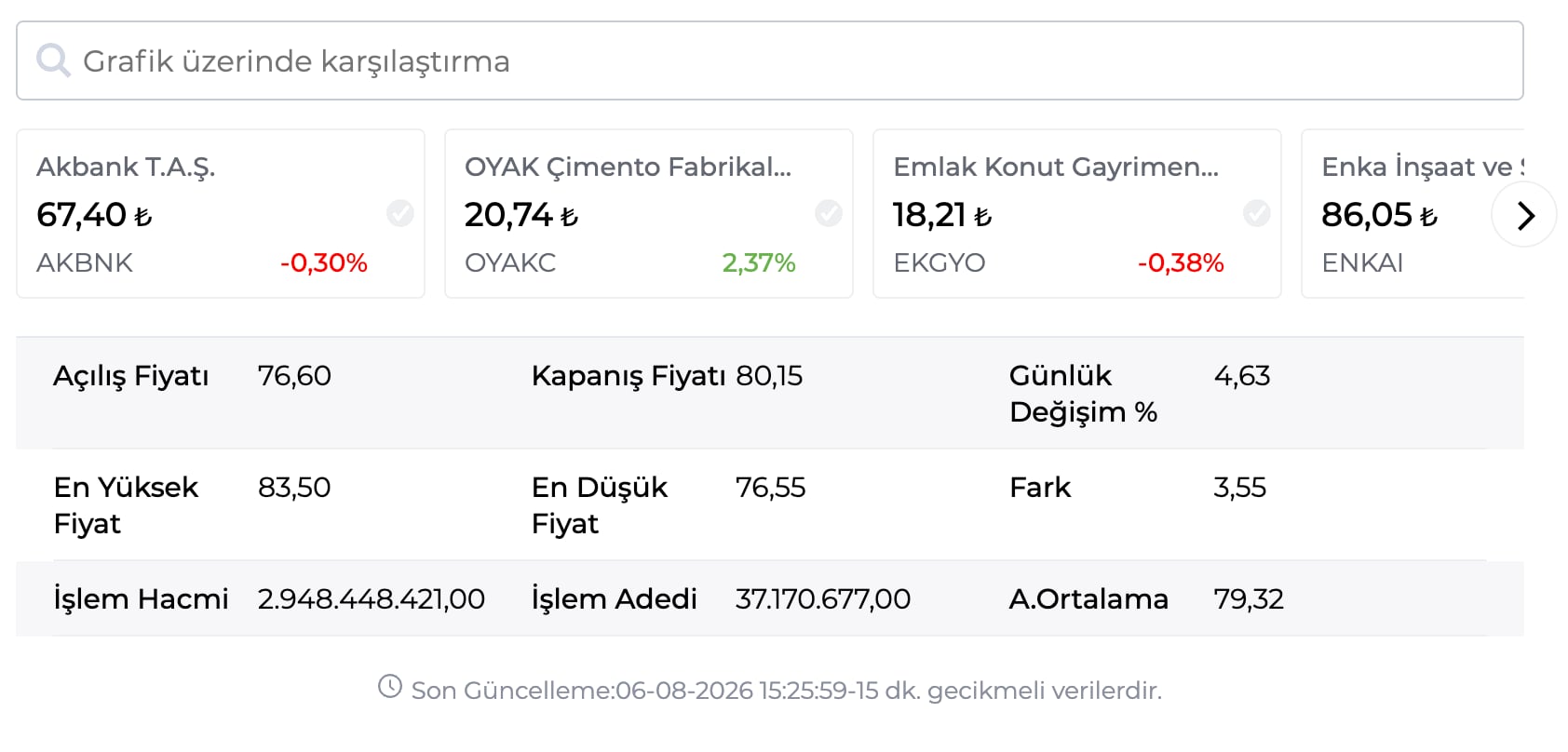This screenshot has height=752, width=1568.
Task: Click the search magnifier icon
Action: 53,60
